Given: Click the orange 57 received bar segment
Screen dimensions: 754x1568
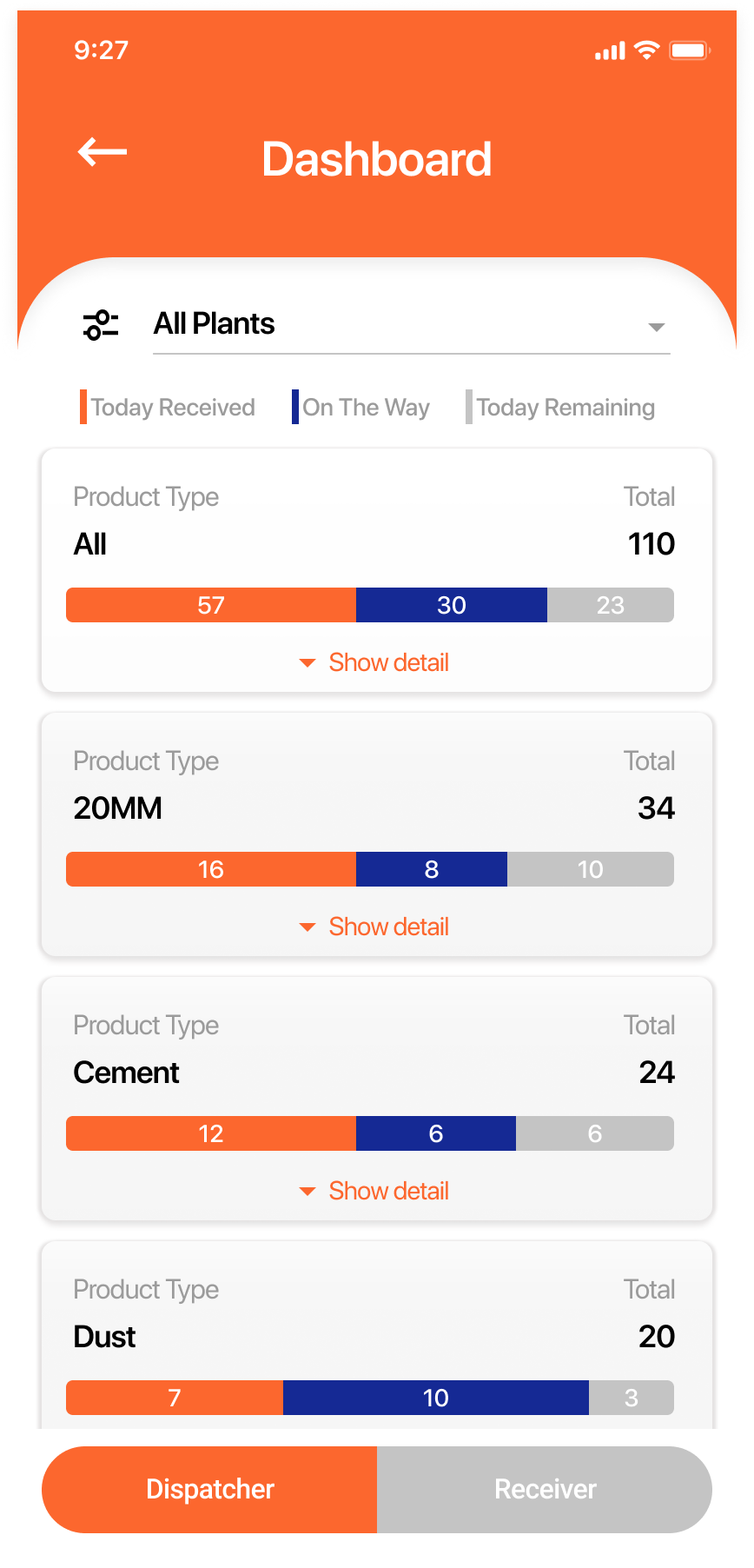Looking at the screenshot, I should (211, 605).
